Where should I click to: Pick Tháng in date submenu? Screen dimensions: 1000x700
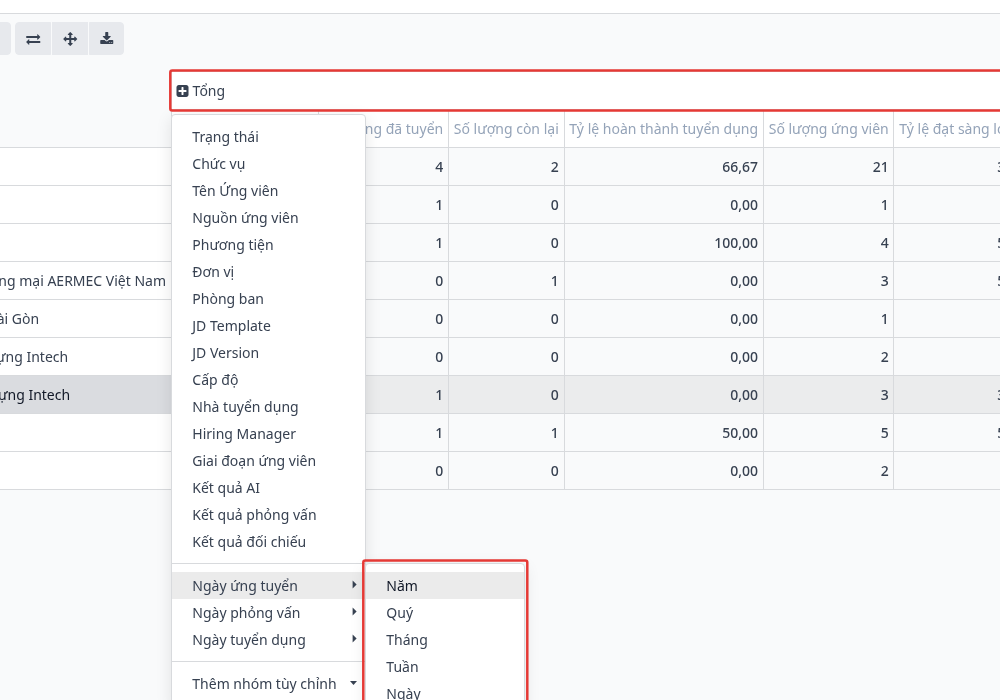[445, 639]
